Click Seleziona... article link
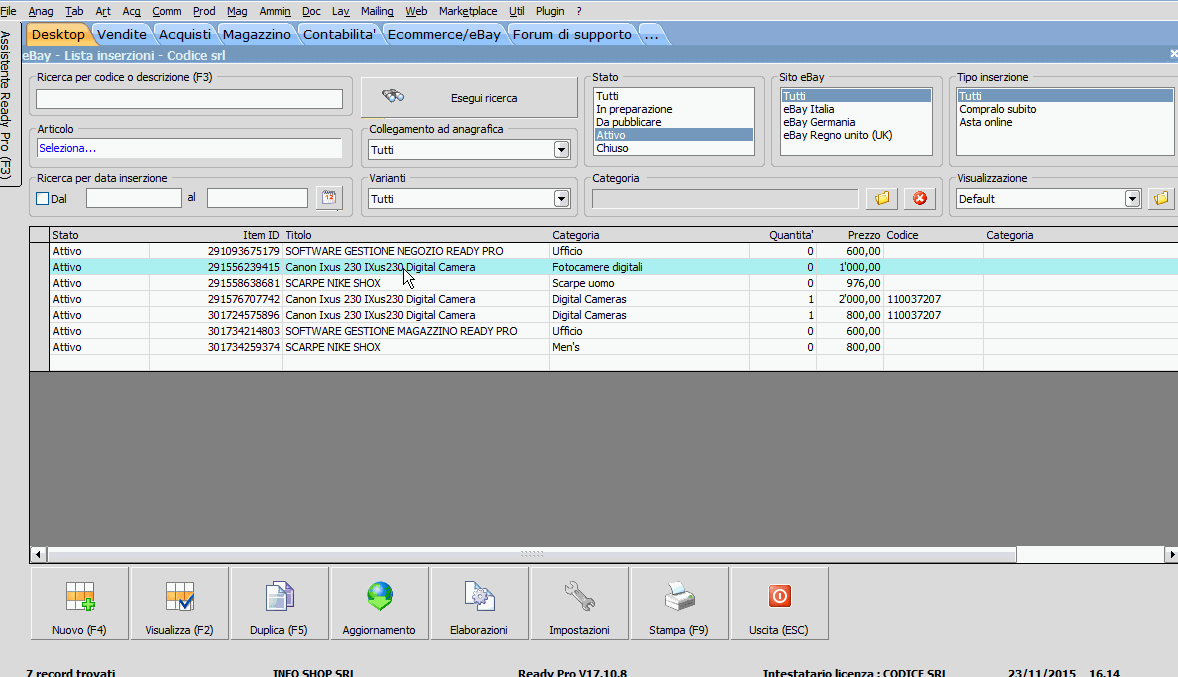Viewport: 1178px width, 677px height. coord(68,148)
